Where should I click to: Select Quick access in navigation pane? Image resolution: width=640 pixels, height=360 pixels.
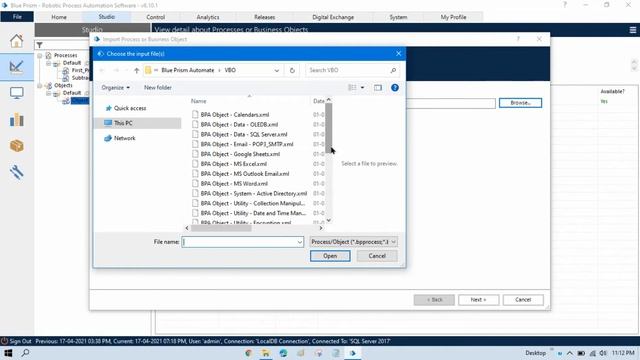pyautogui.click(x=129, y=108)
